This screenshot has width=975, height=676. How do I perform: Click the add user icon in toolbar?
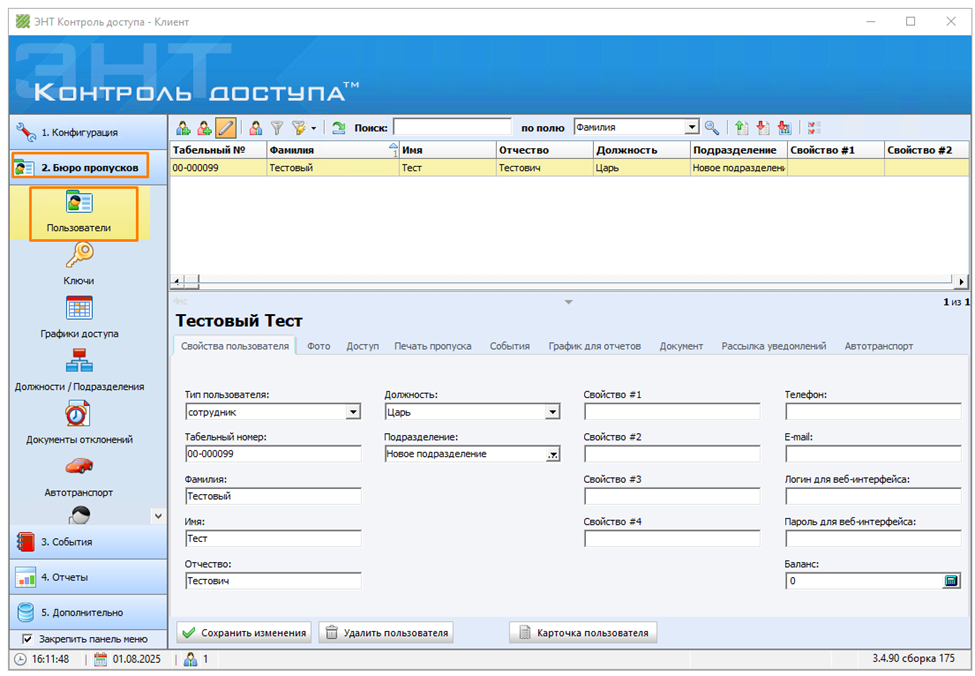(x=183, y=128)
